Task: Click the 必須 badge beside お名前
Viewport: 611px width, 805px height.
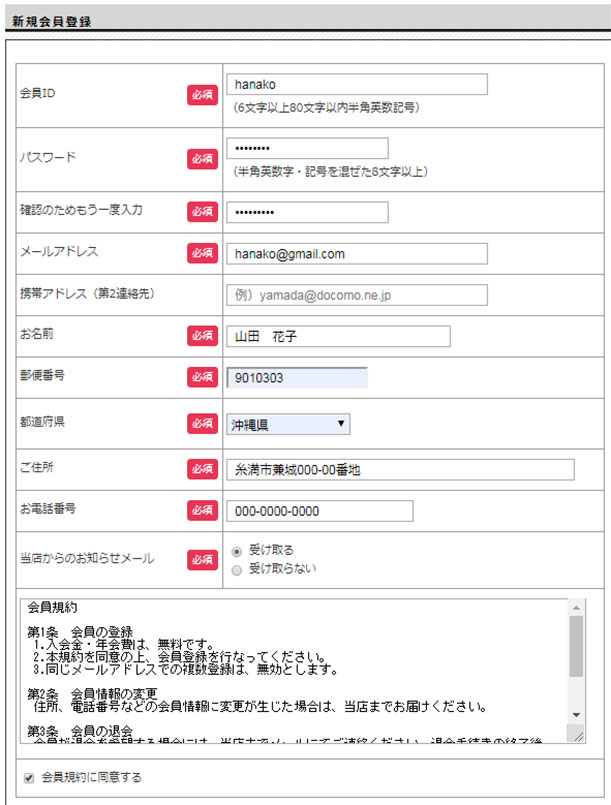Action: point(202,335)
